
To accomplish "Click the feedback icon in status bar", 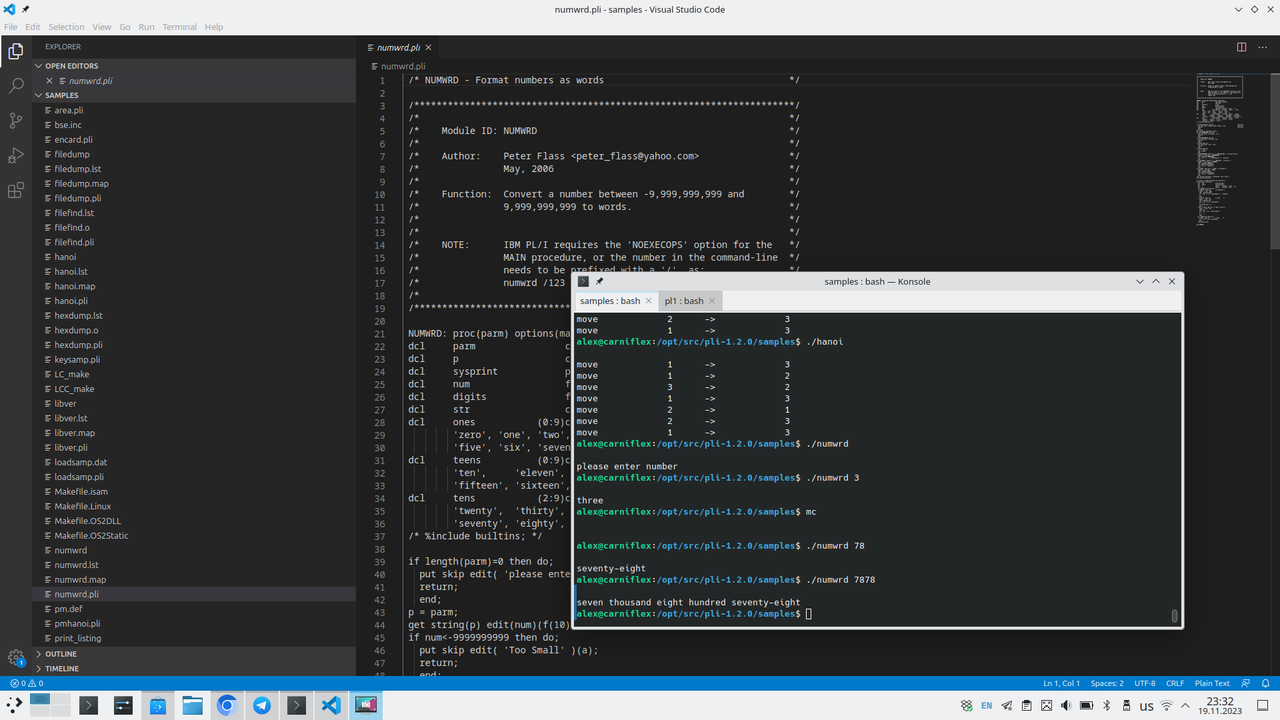I will coord(1247,684).
